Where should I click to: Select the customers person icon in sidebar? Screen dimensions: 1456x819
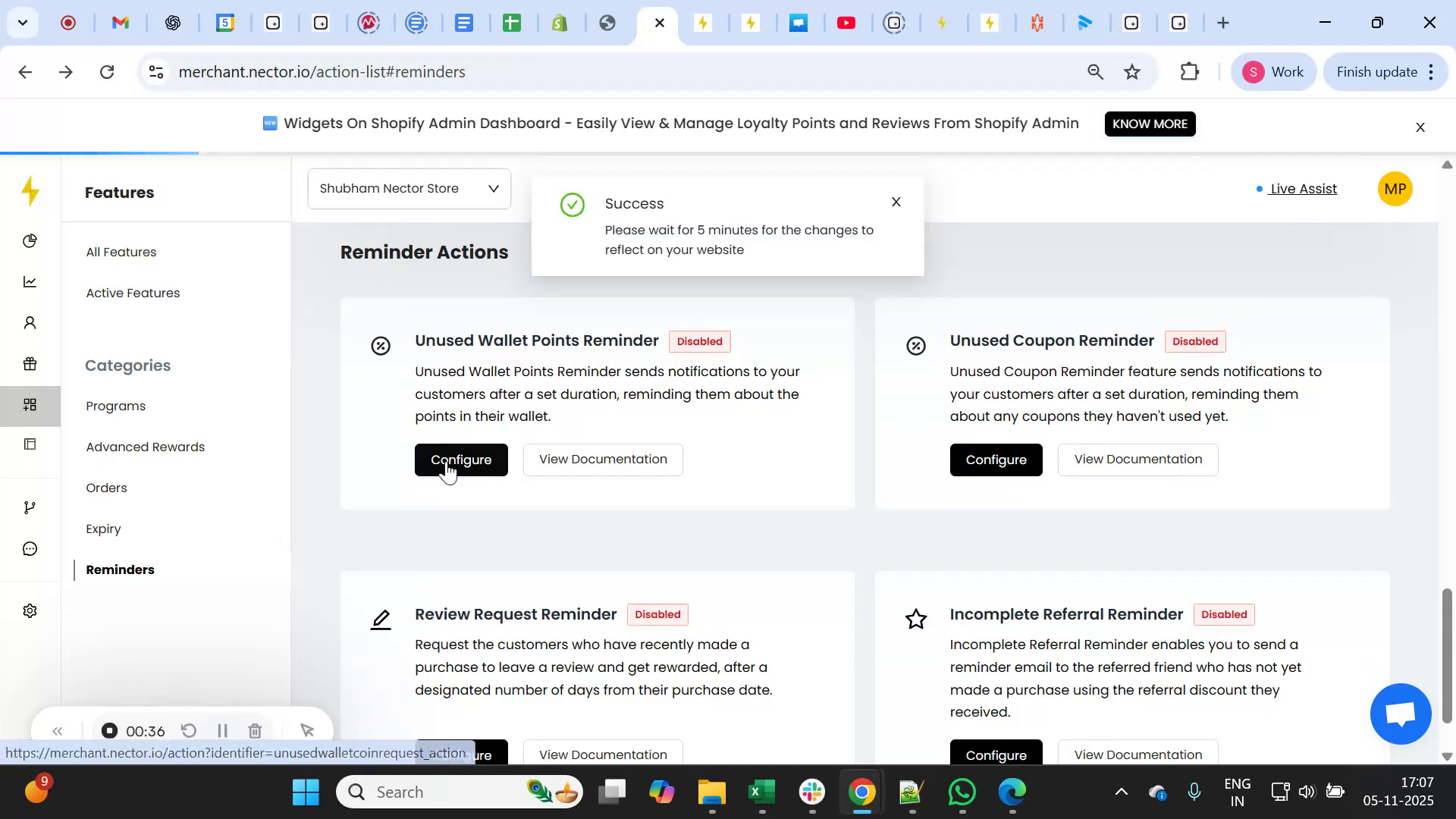30,322
